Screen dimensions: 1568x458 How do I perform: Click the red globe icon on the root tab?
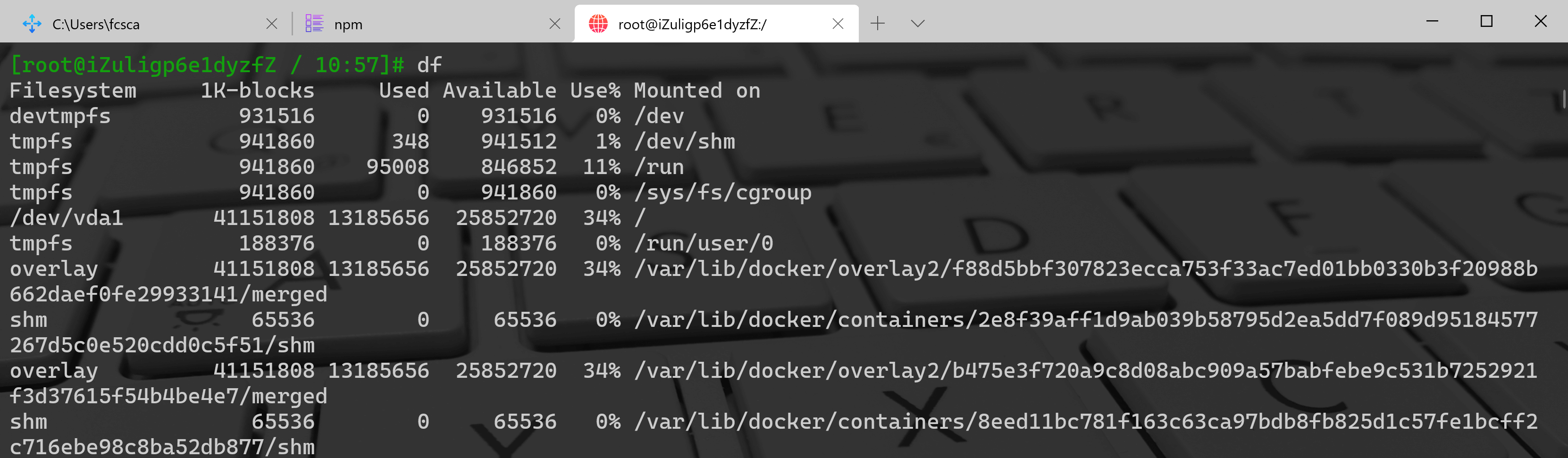tap(598, 24)
